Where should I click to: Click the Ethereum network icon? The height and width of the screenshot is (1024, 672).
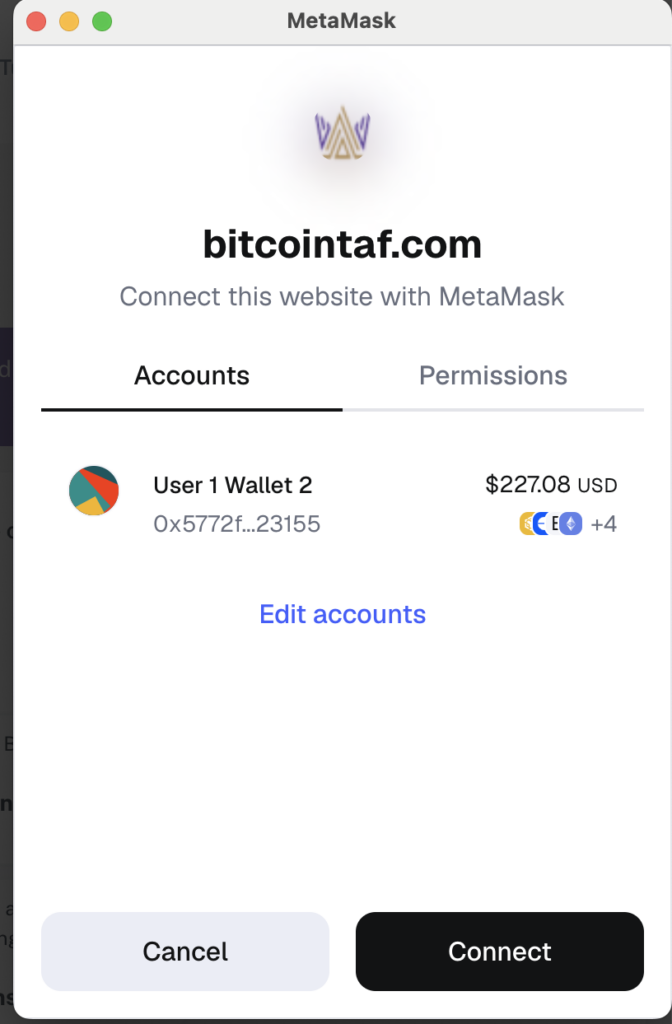tap(571, 524)
